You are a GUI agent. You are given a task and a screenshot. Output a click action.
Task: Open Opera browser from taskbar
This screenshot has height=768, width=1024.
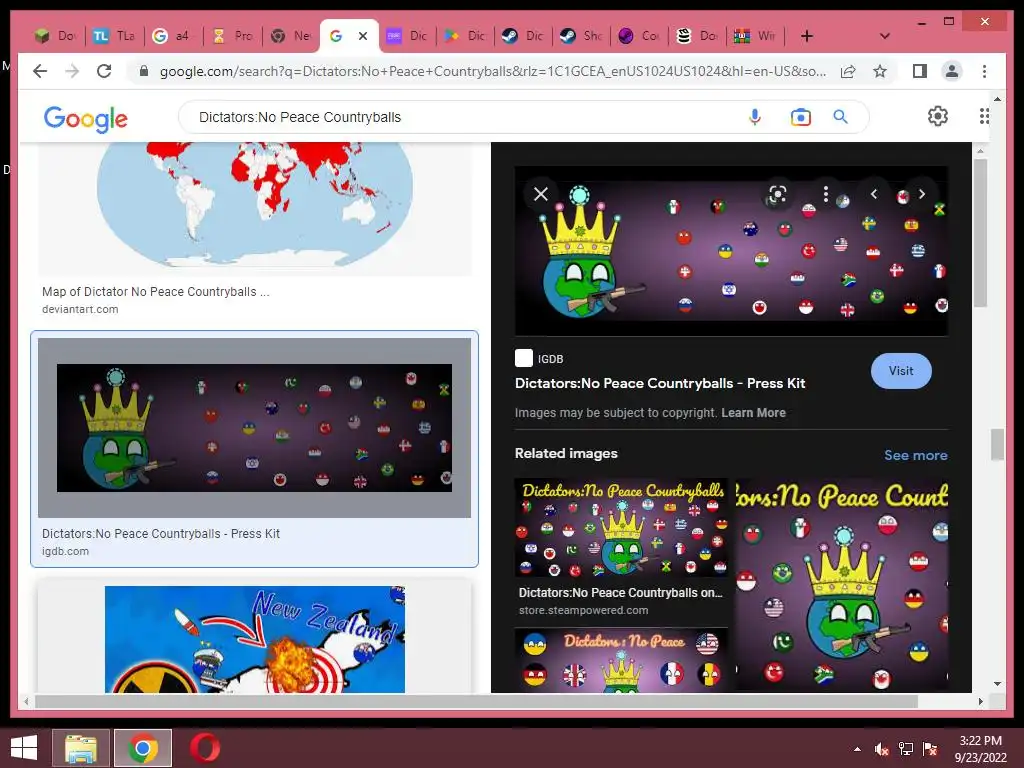tap(204, 748)
